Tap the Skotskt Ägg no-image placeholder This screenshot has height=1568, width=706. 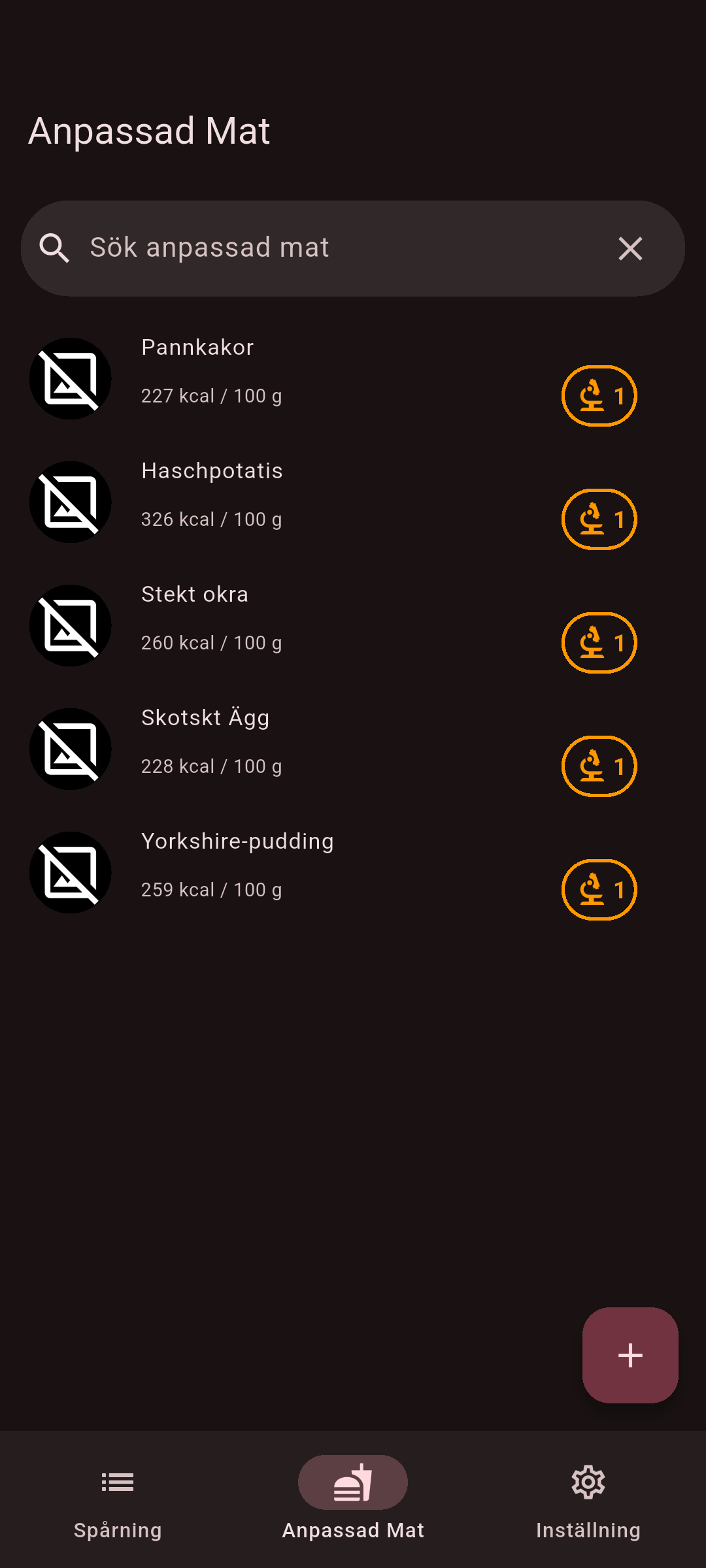tap(71, 749)
